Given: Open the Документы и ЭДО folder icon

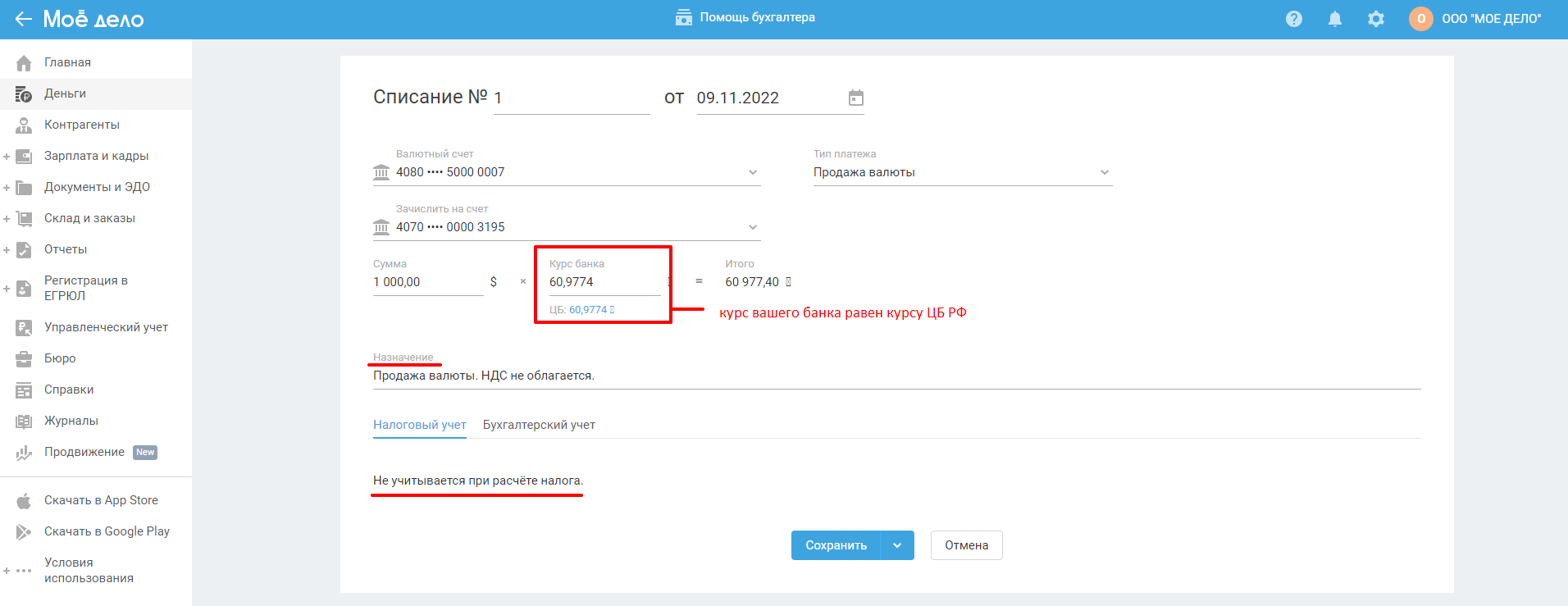Looking at the screenshot, I should pos(24,188).
